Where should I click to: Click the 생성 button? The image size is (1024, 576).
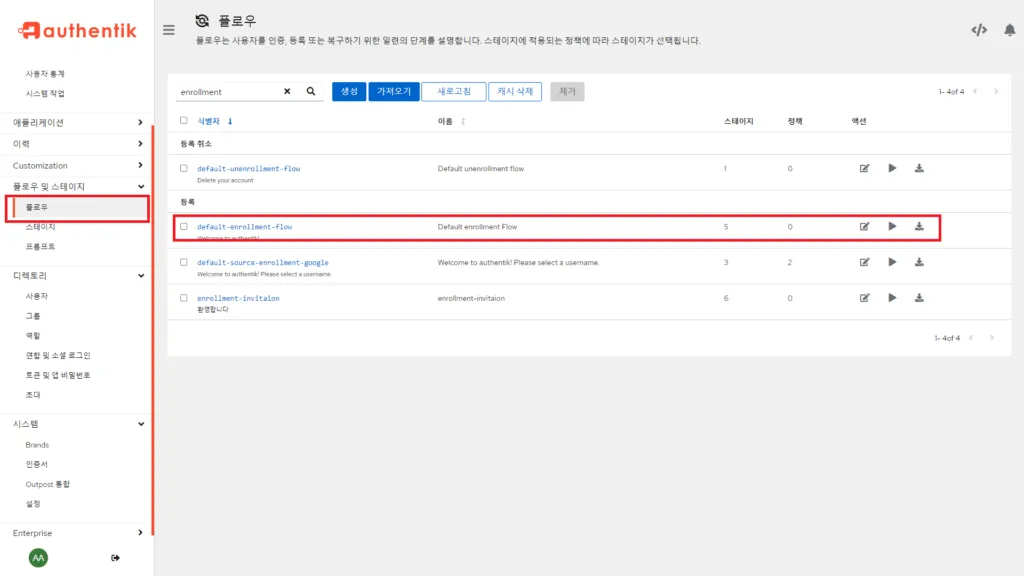[349, 91]
